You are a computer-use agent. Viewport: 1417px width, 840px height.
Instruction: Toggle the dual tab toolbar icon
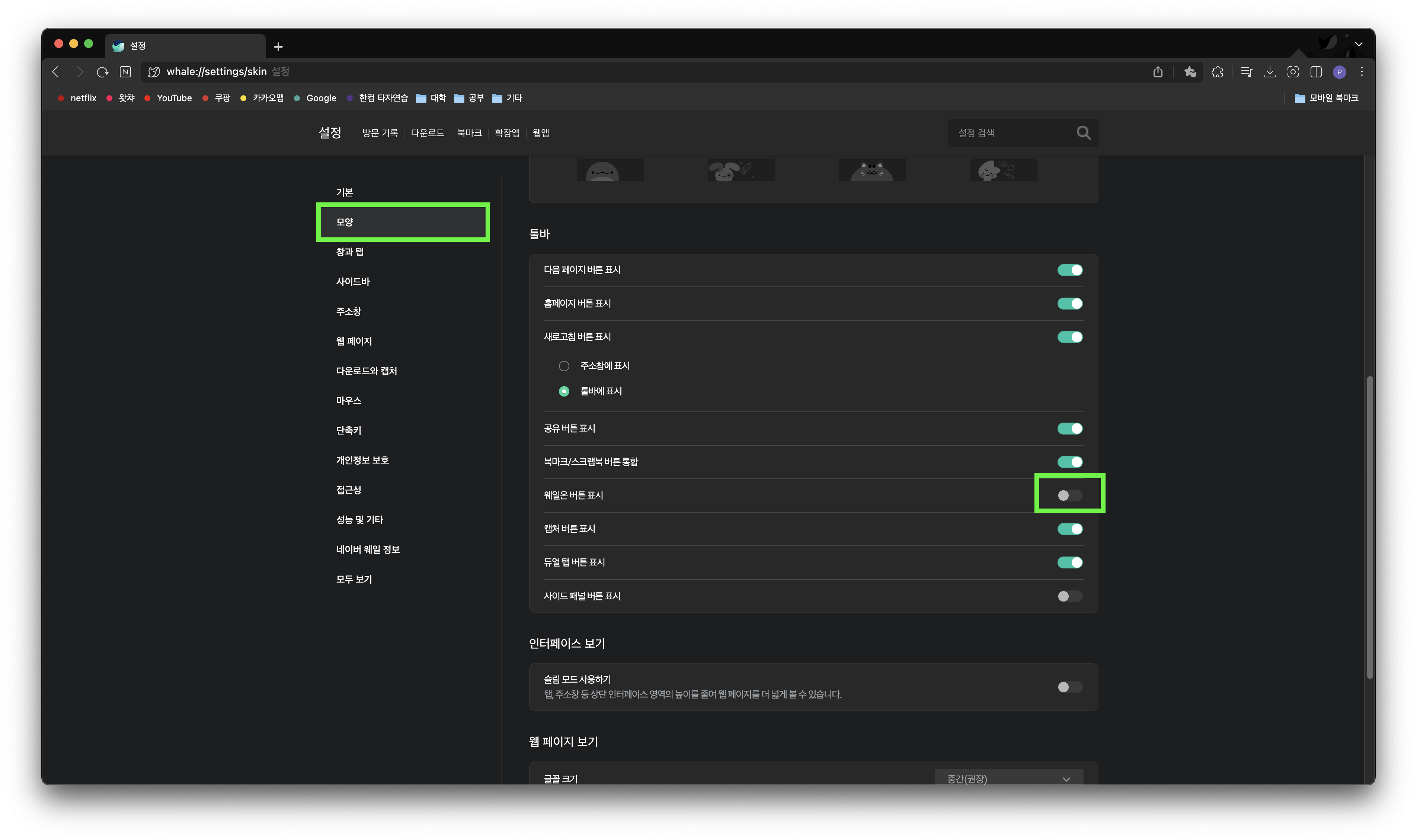pyautogui.click(x=1316, y=72)
